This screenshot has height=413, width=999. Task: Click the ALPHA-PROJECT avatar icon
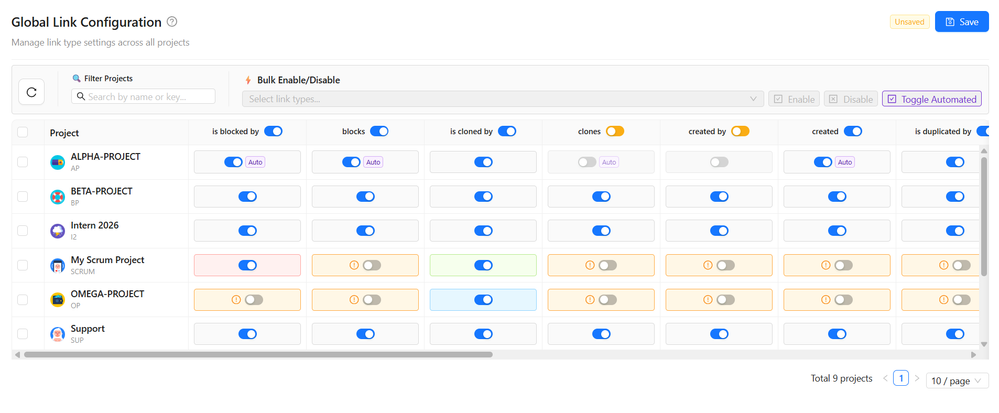coord(58,162)
